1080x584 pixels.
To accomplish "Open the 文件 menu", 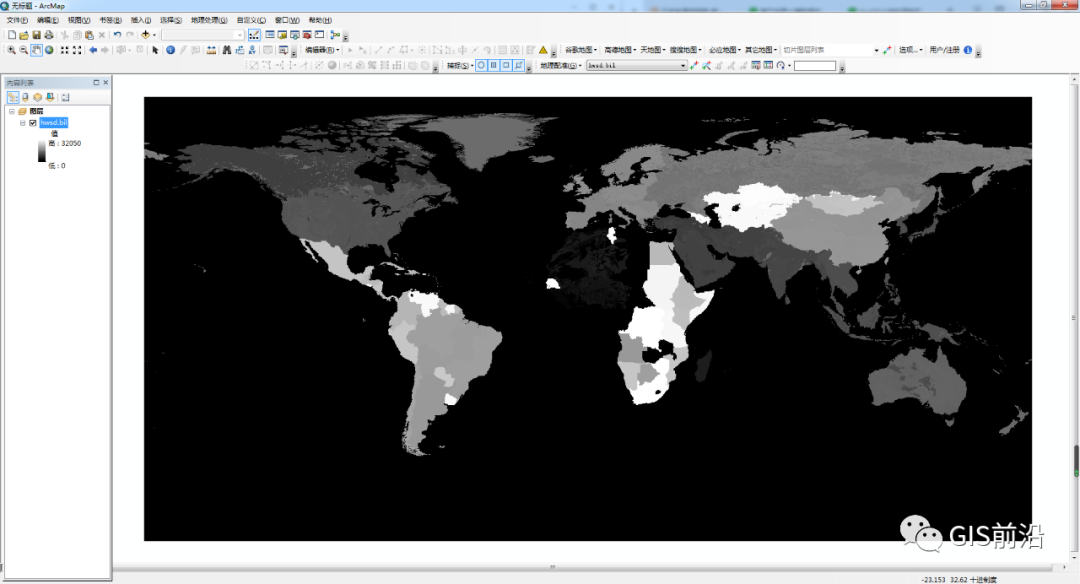I will tap(17, 20).
